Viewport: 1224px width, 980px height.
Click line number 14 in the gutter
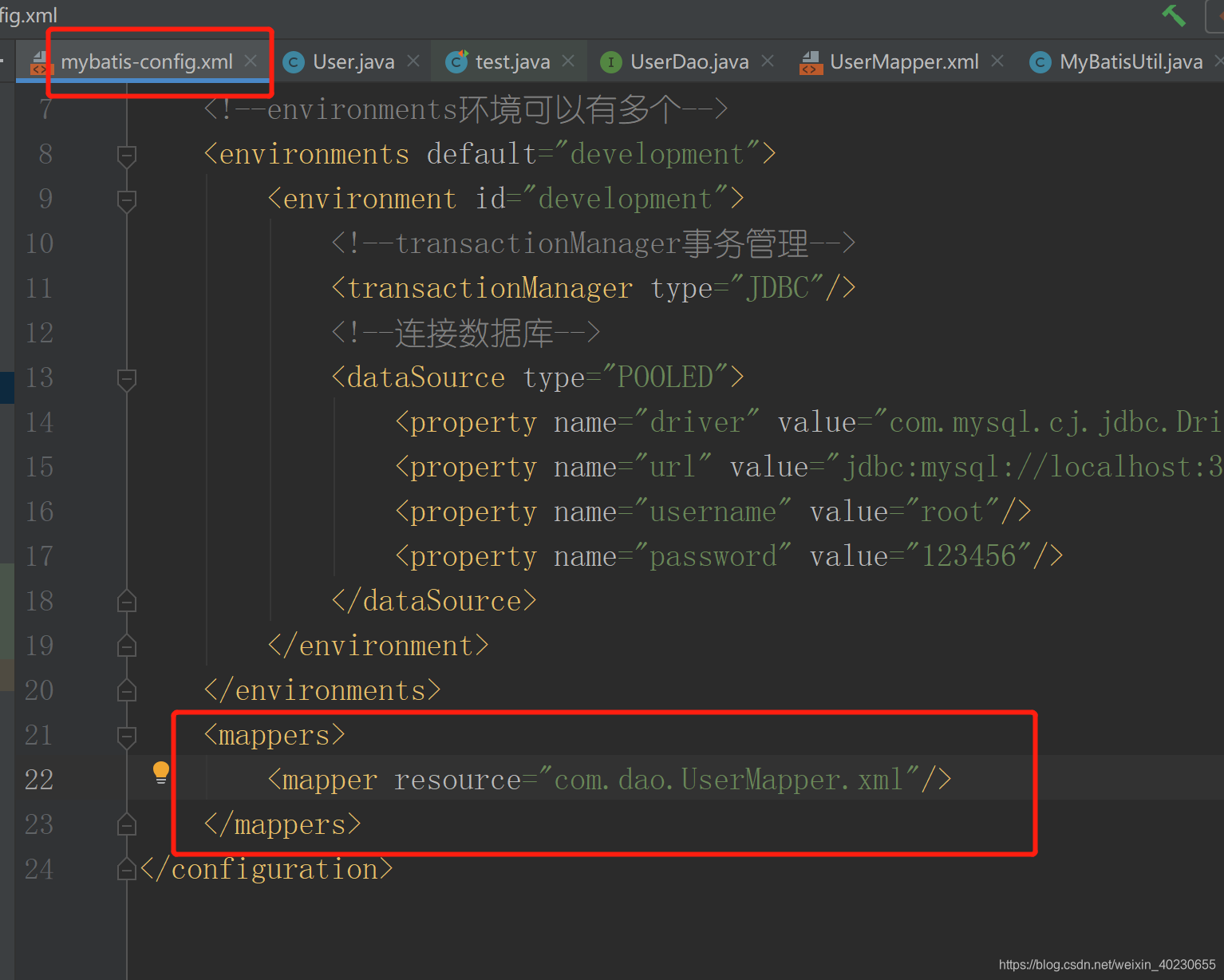click(39, 422)
